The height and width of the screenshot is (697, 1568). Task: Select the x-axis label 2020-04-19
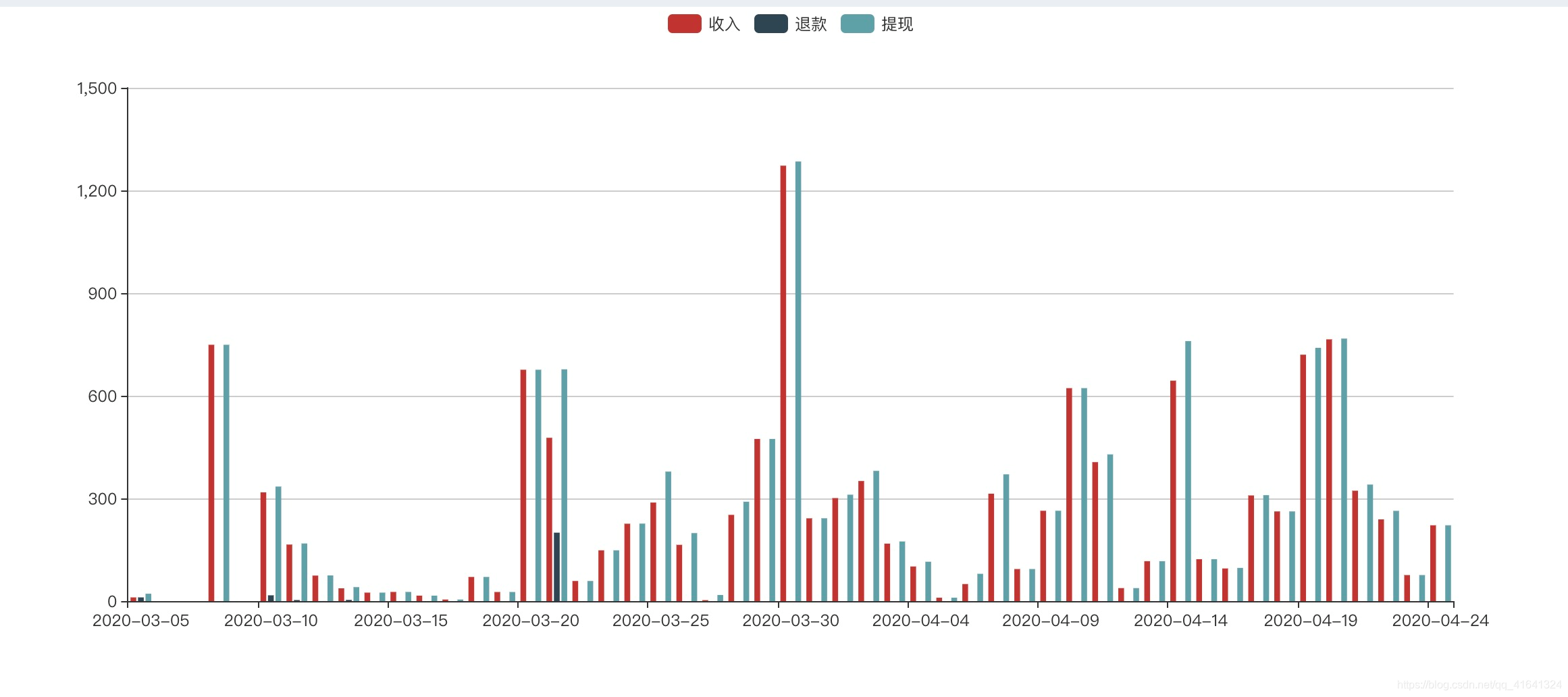click(x=1311, y=621)
